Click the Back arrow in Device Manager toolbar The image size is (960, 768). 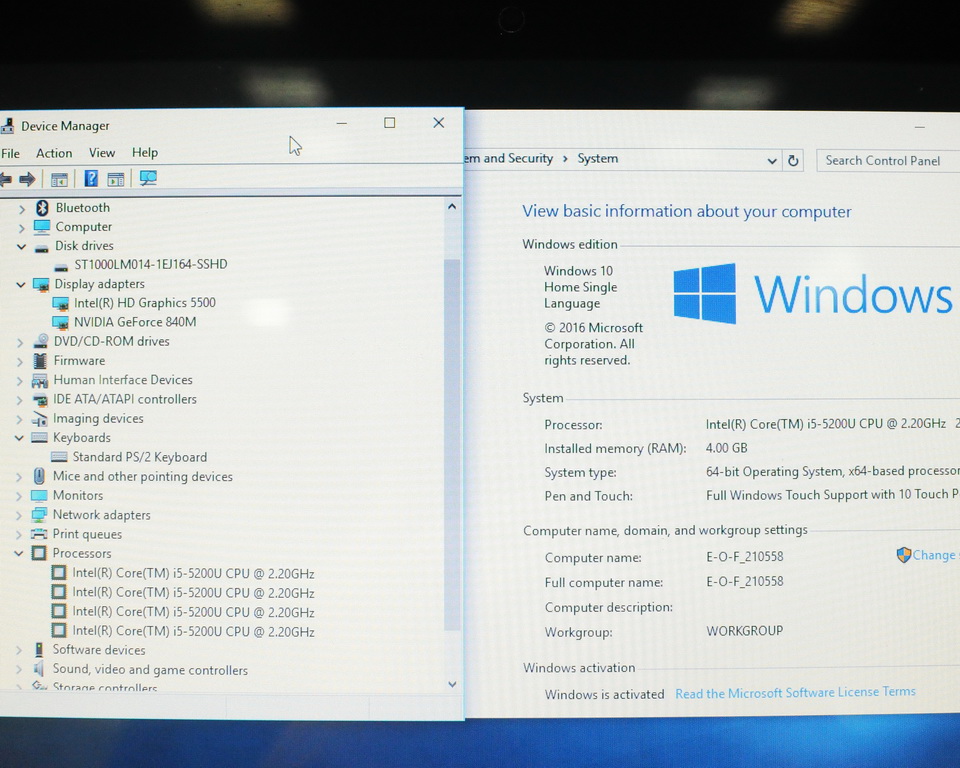[6, 179]
